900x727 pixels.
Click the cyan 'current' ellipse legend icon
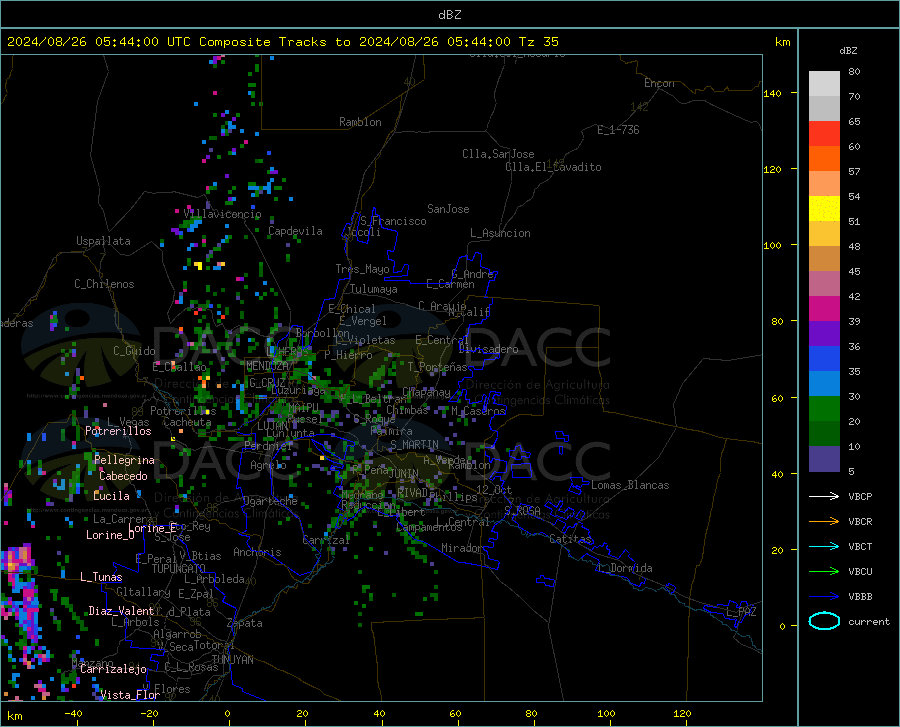pos(824,621)
